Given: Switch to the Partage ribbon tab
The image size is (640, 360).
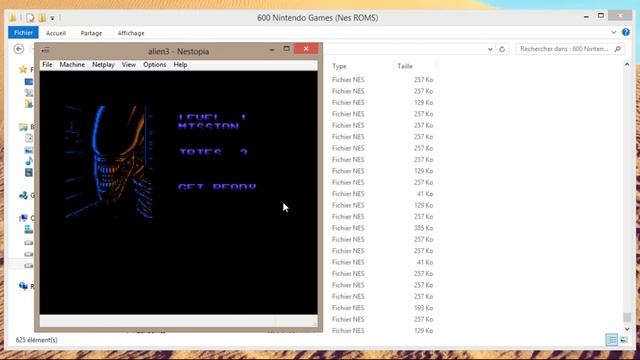Looking at the screenshot, I should point(91,33).
